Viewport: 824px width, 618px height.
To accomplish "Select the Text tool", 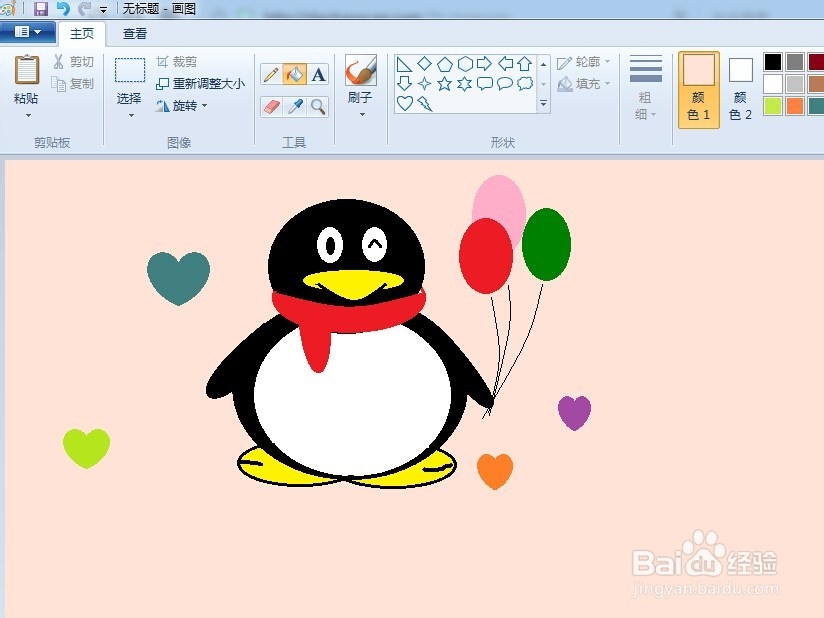I will point(318,75).
